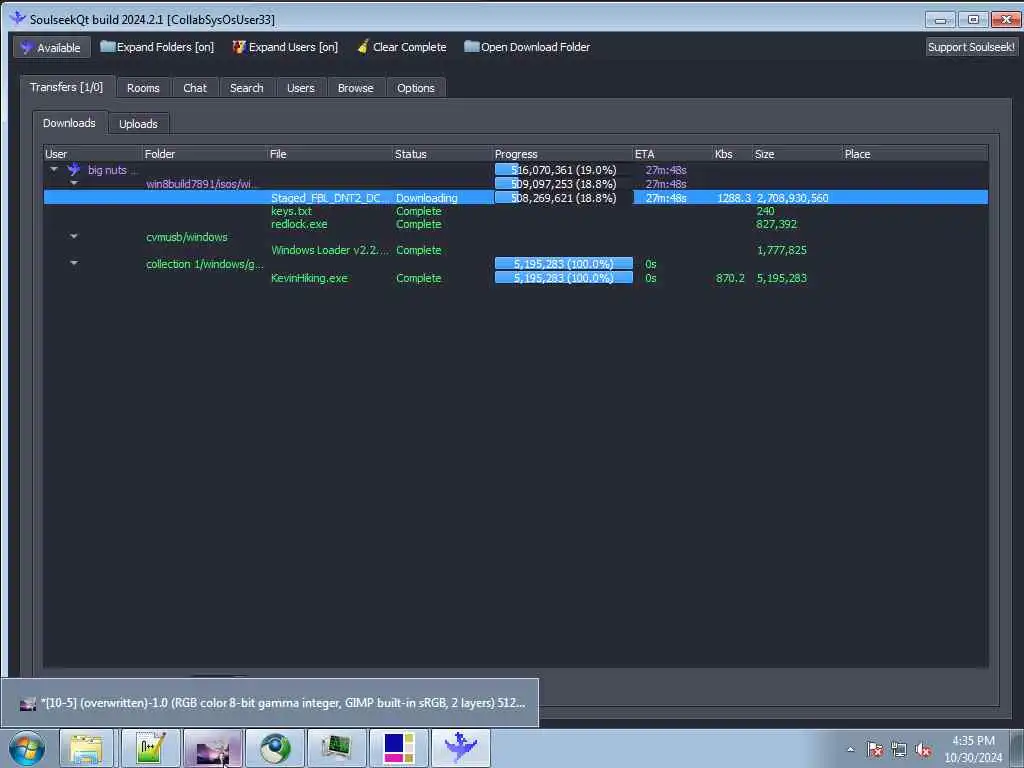
Task: Switch to the Transfers [1/0] tab
Action: 67,87
